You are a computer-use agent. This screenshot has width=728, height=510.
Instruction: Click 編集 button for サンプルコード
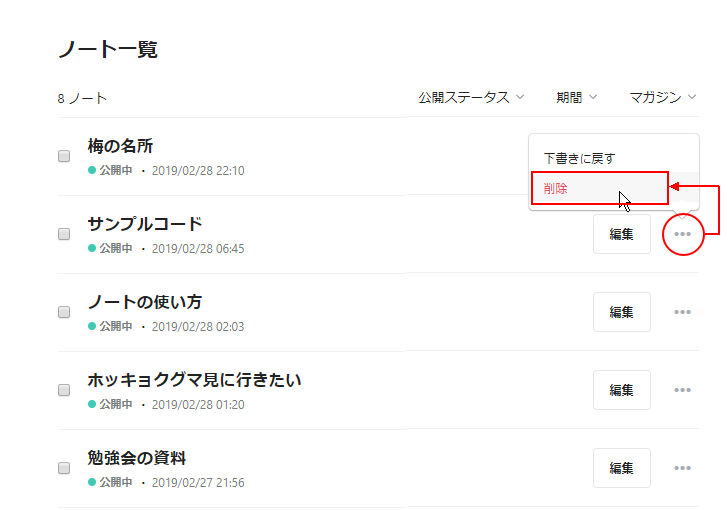pyautogui.click(x=622, y=234)
